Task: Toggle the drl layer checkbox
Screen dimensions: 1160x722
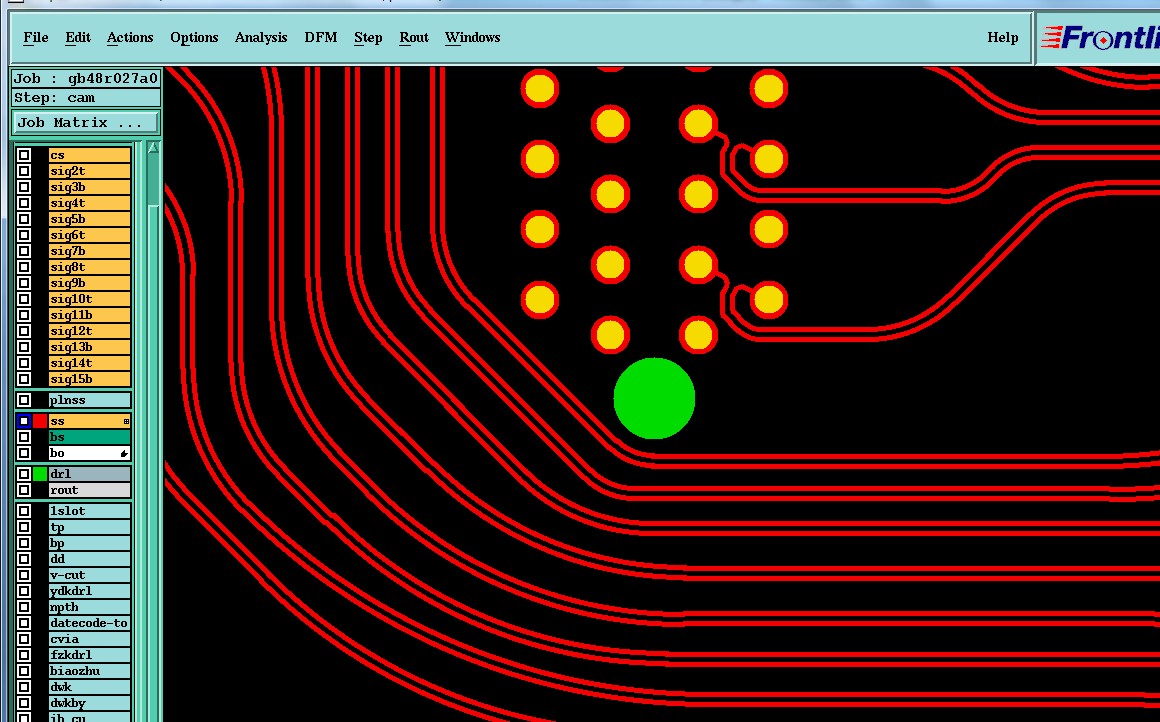Action: pyautogui.click(x=24, y=473)
